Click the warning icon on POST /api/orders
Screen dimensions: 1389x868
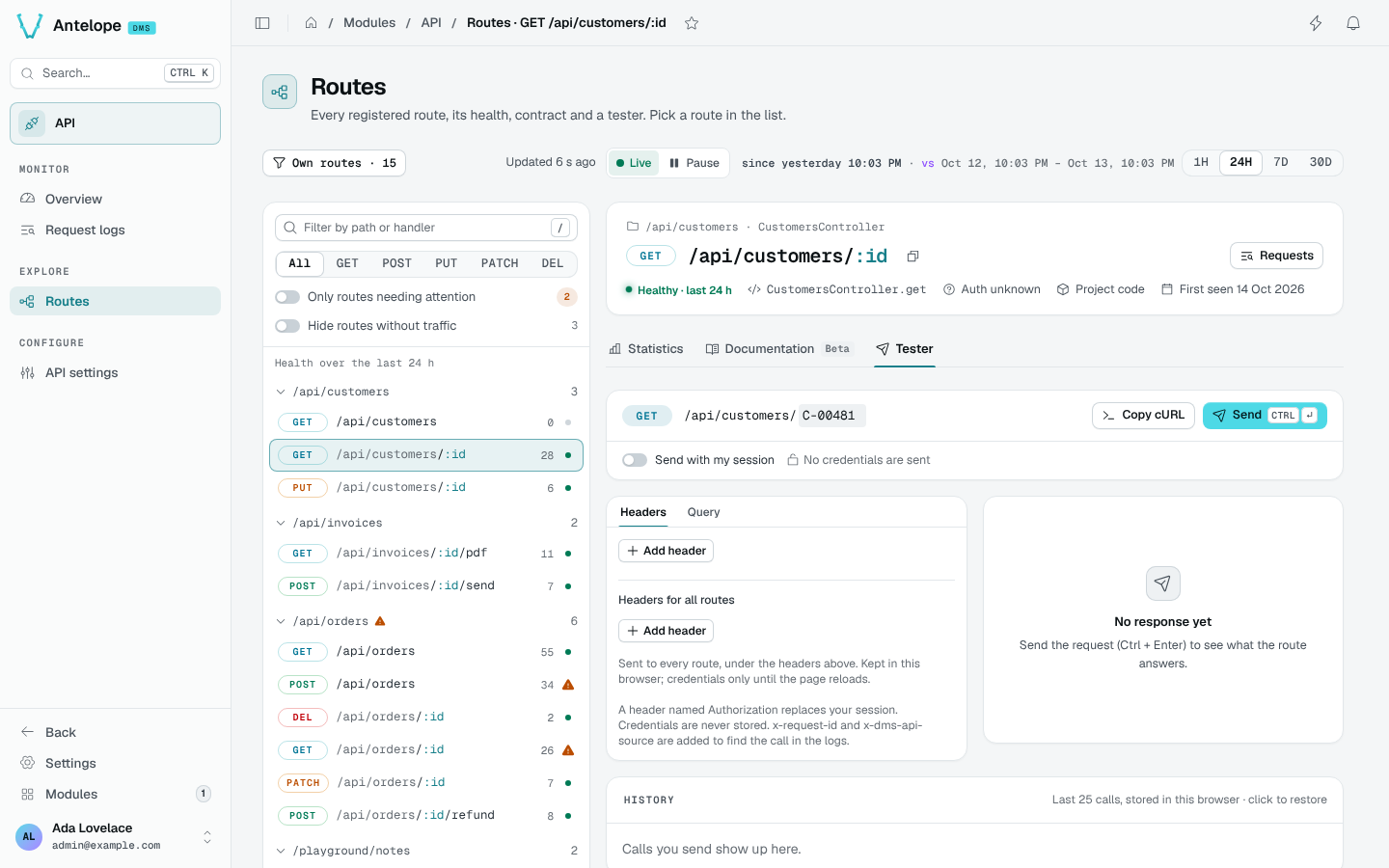click(568, 685)
